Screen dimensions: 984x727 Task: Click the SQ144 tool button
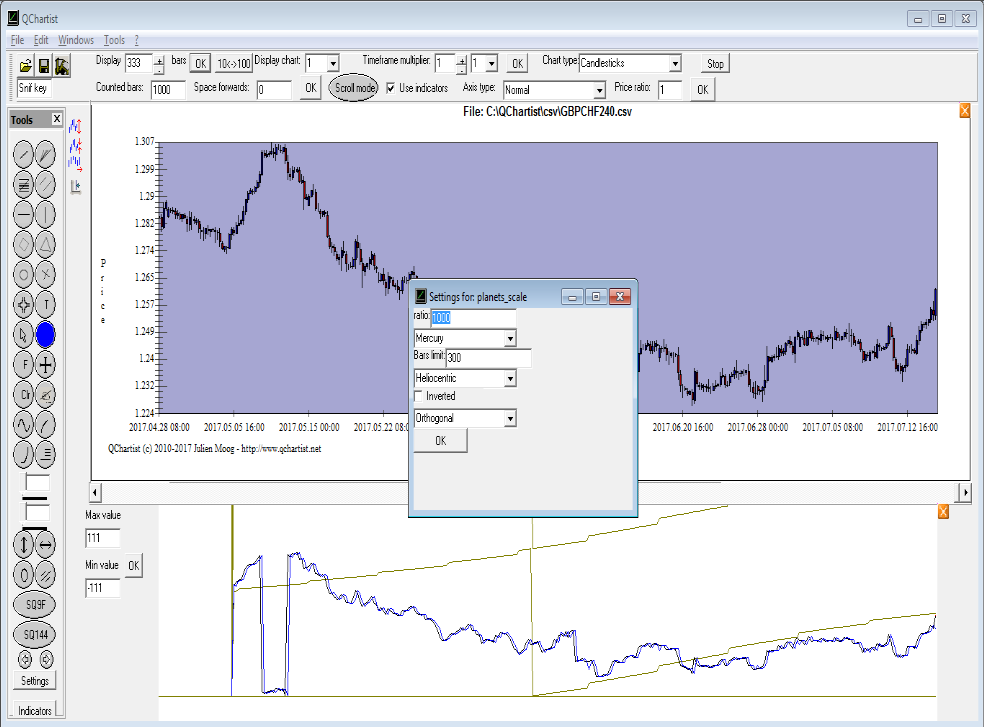point(35,634)
